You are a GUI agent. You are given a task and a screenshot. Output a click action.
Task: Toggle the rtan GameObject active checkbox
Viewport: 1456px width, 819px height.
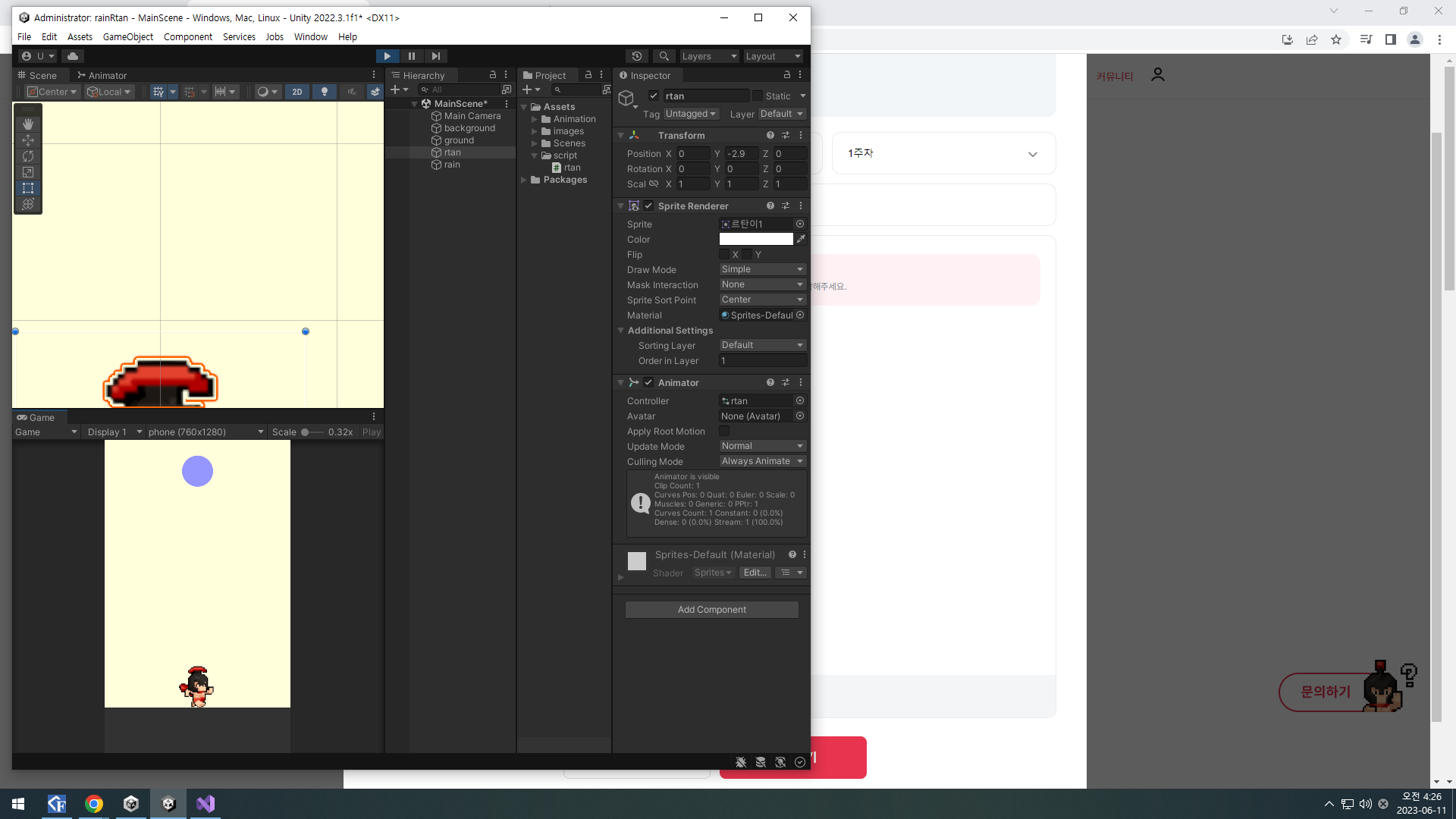pos(654,96)
